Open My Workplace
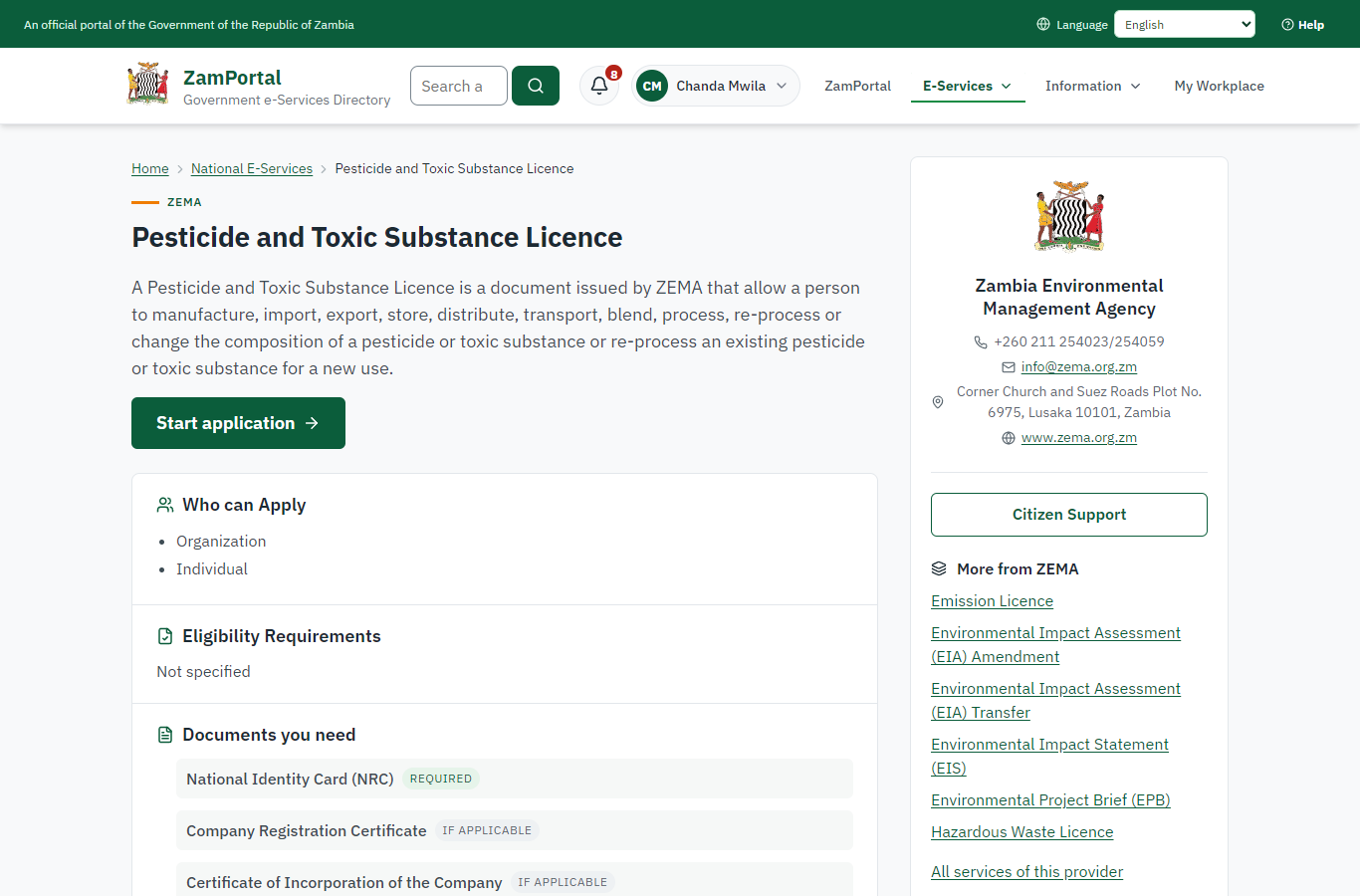Screen dimensions: 1360x896 pyautogui.click(x=1220, y=87)
